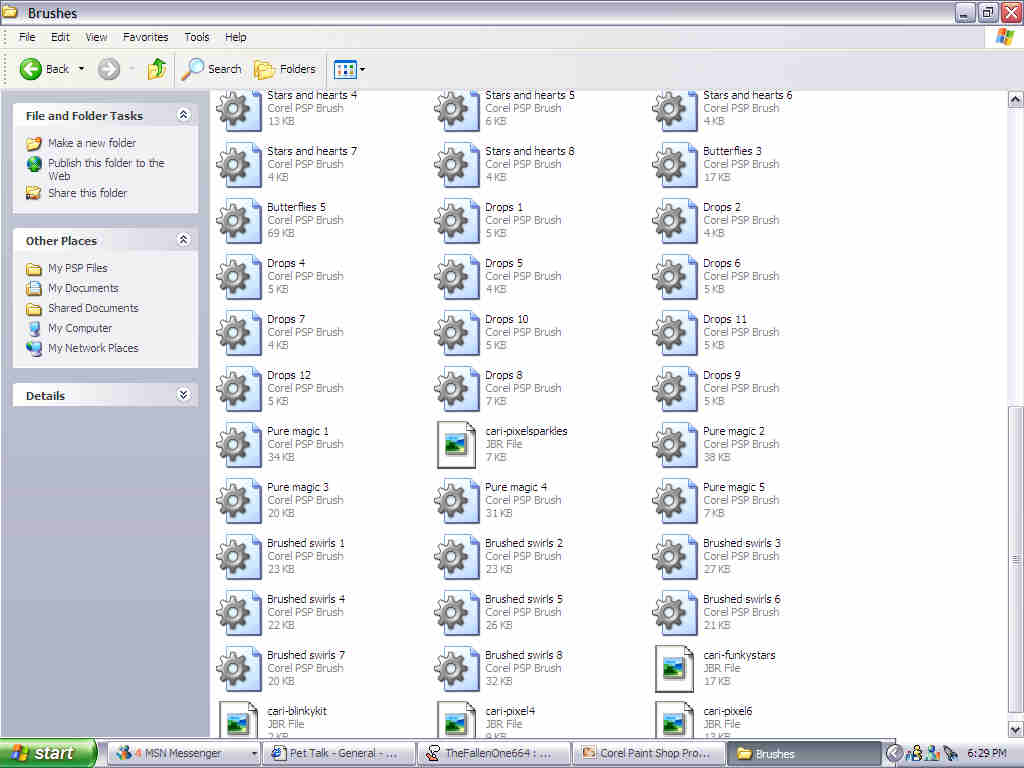Screen dimensions: 1024x768
Task: Open the Favorites menu
Action: pos(145,37)
